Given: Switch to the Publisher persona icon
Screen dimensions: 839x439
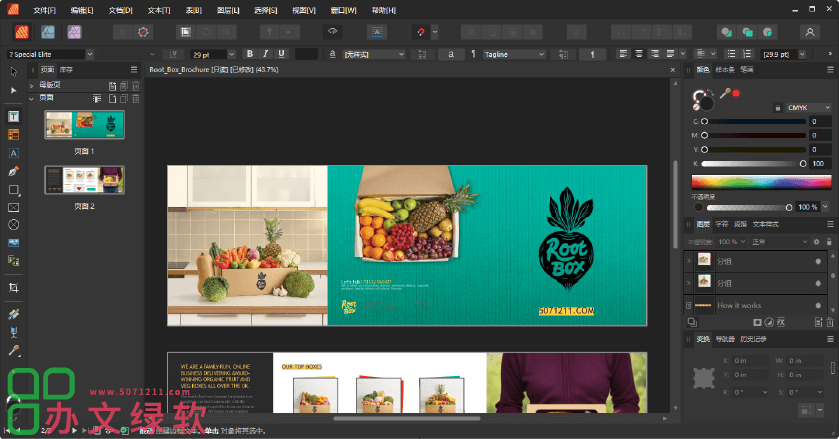Looking at the screenshot, I should (22, 32).
